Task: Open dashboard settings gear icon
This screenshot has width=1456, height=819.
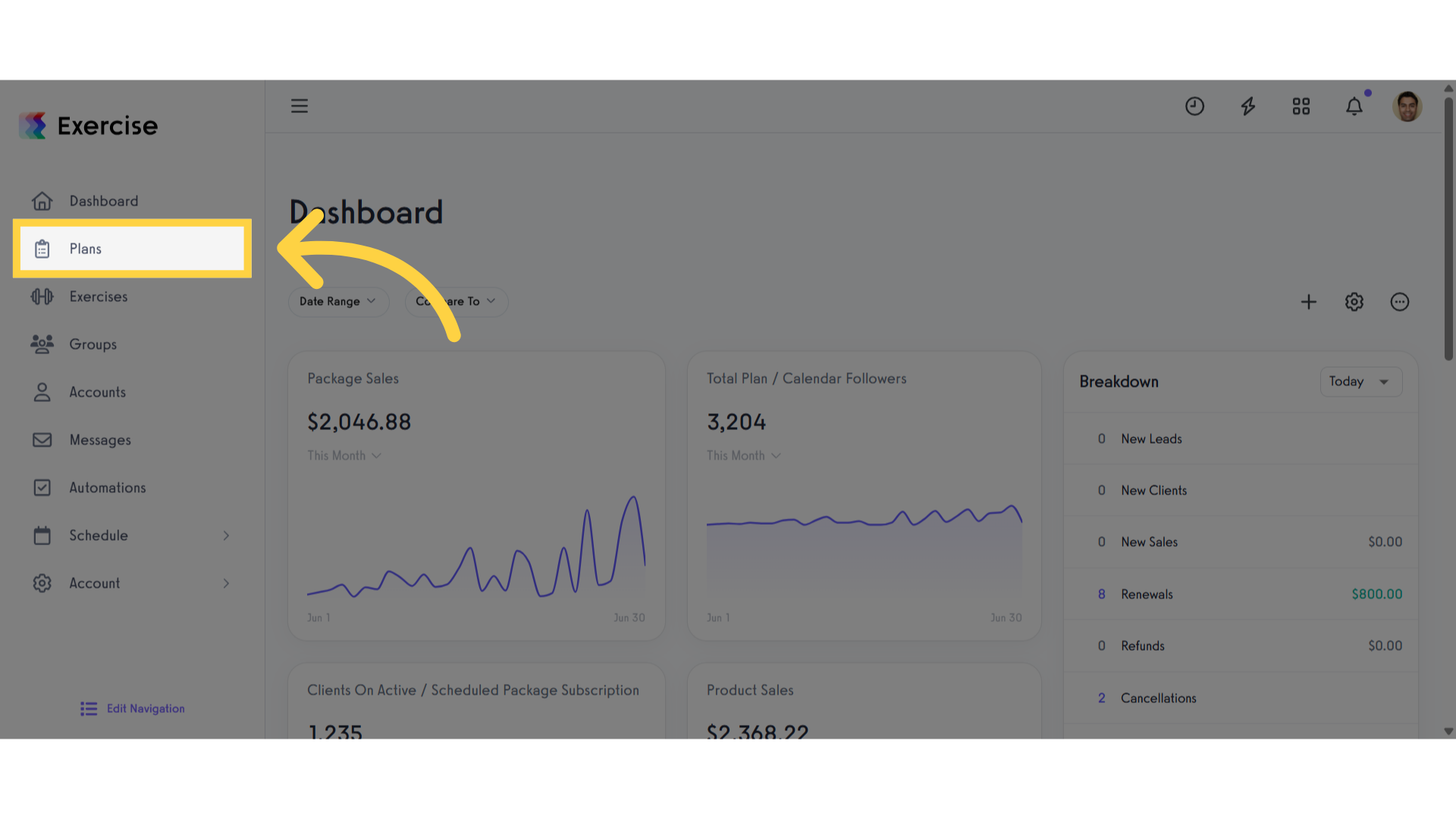Action: click(1354, 302)
